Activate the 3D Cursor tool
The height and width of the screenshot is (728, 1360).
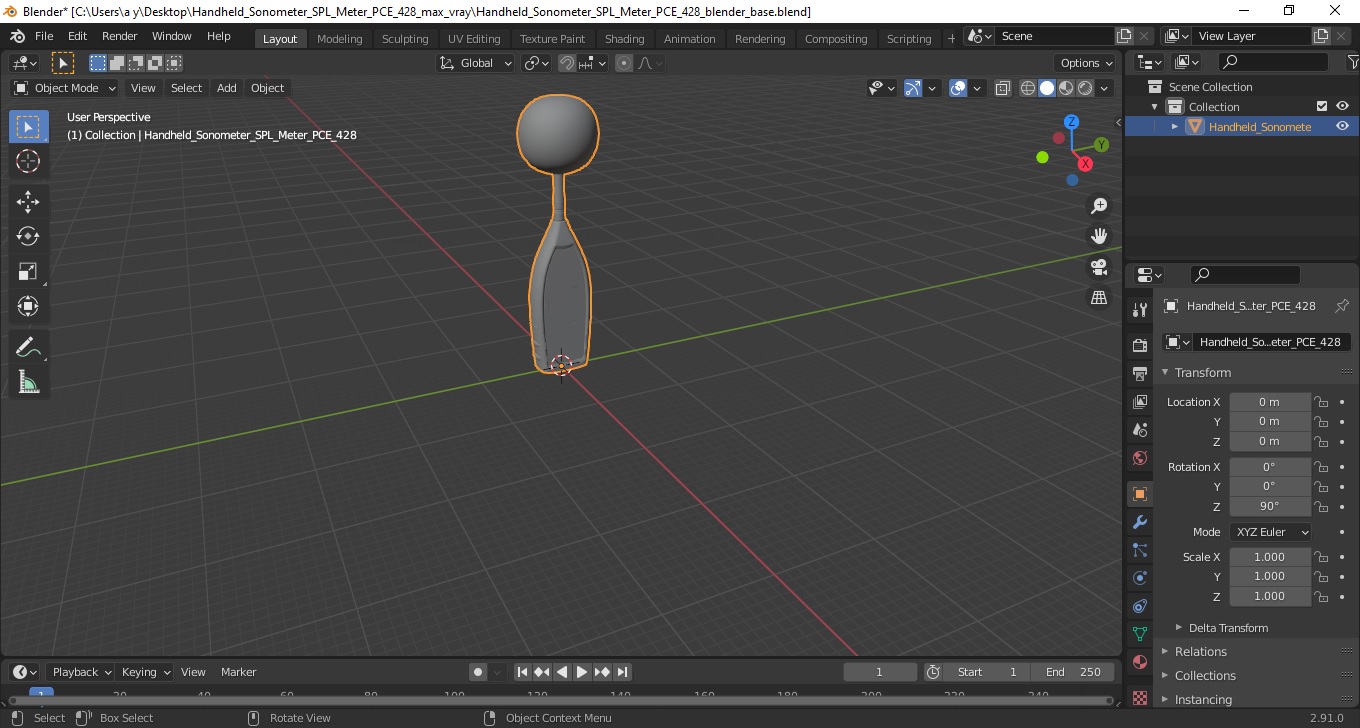pos(28,161)
